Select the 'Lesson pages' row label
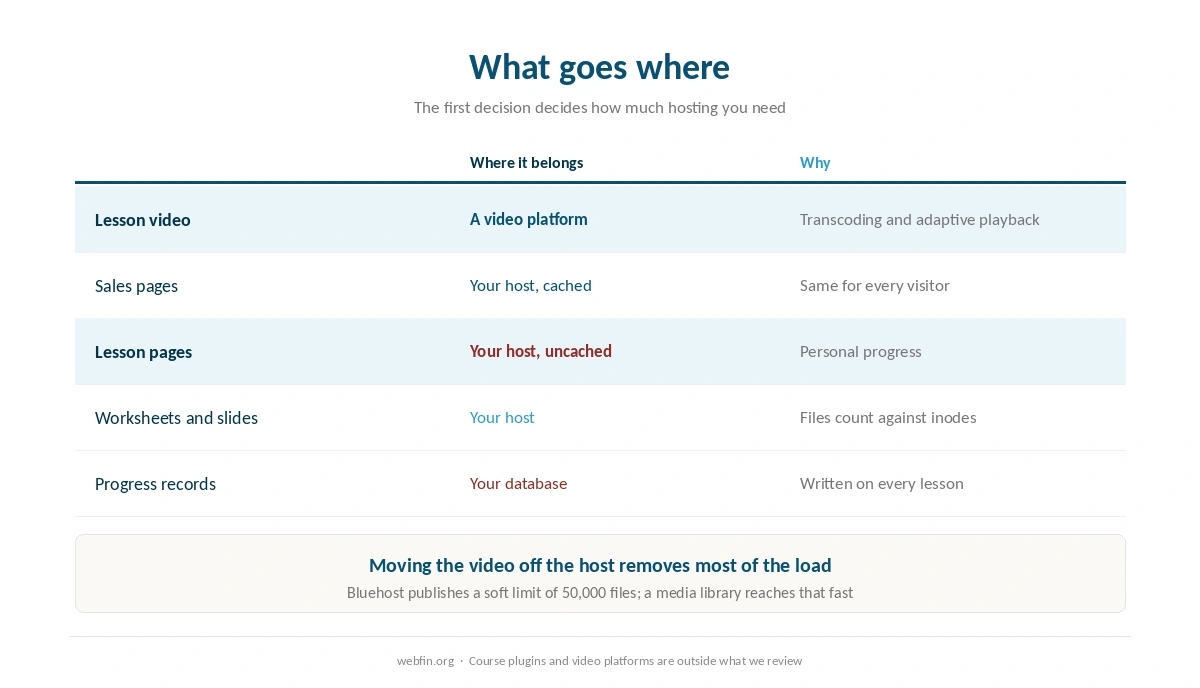1200x688 pixels. point(143,352)
